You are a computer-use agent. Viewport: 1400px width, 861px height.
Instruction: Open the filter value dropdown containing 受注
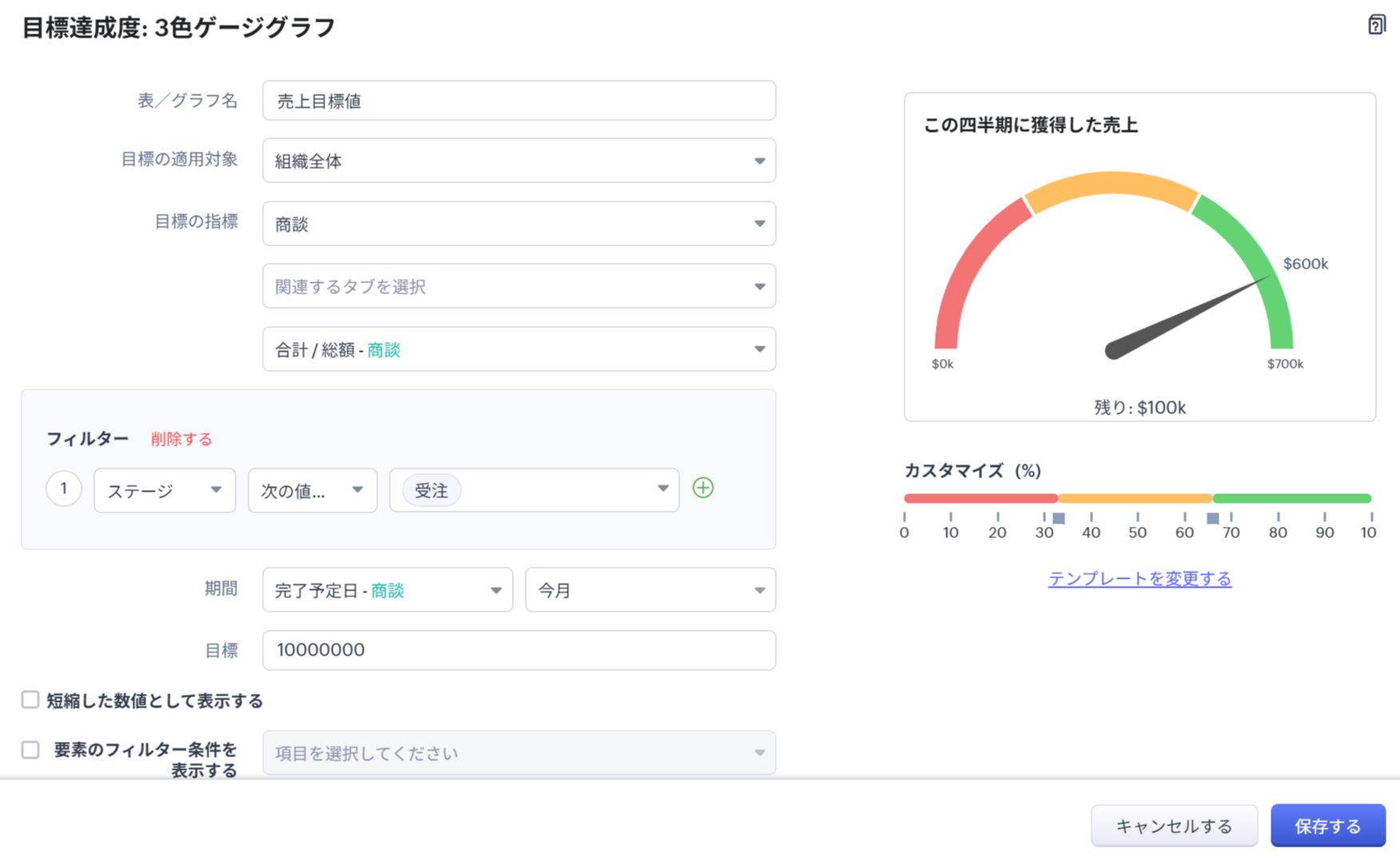534,490
